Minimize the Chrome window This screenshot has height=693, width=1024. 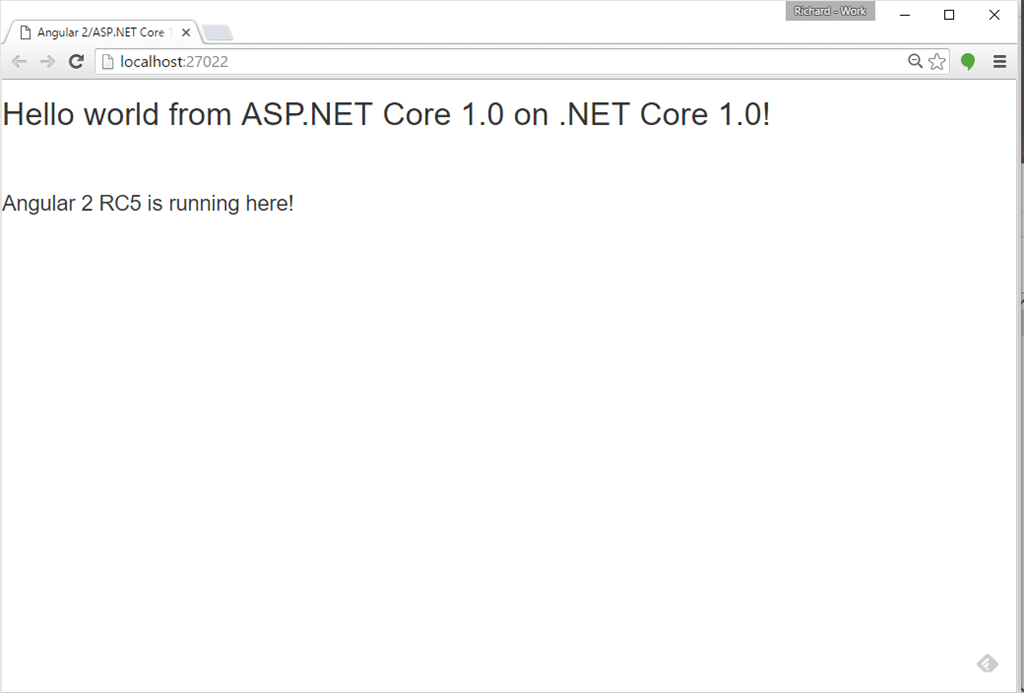click(904, 14)
